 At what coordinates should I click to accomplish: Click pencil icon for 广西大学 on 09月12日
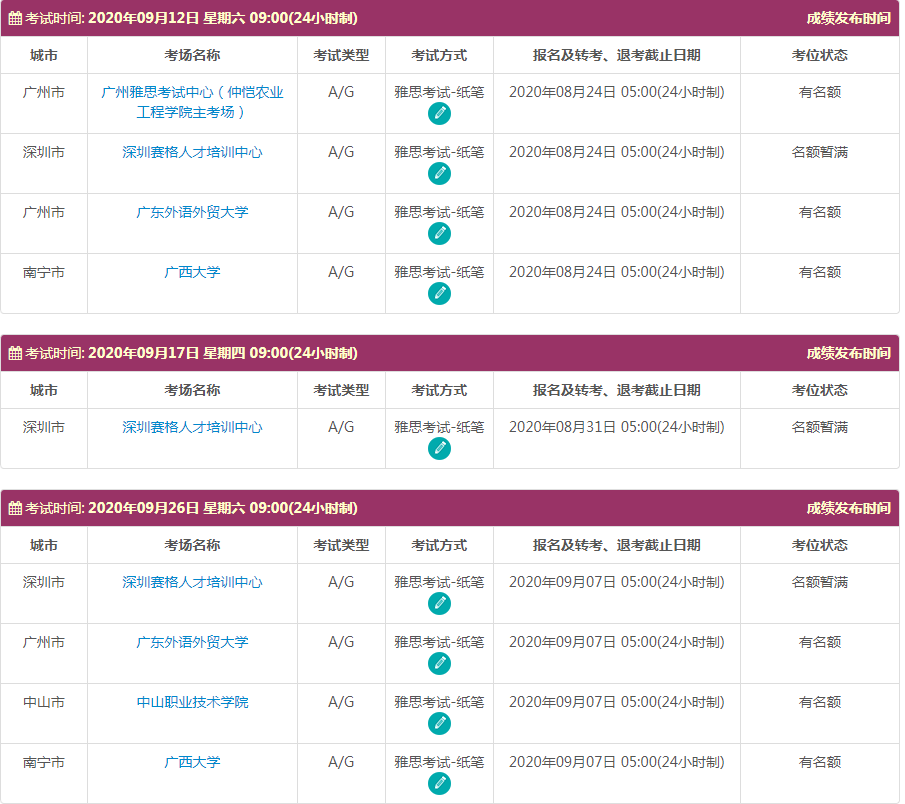(439, 294)
